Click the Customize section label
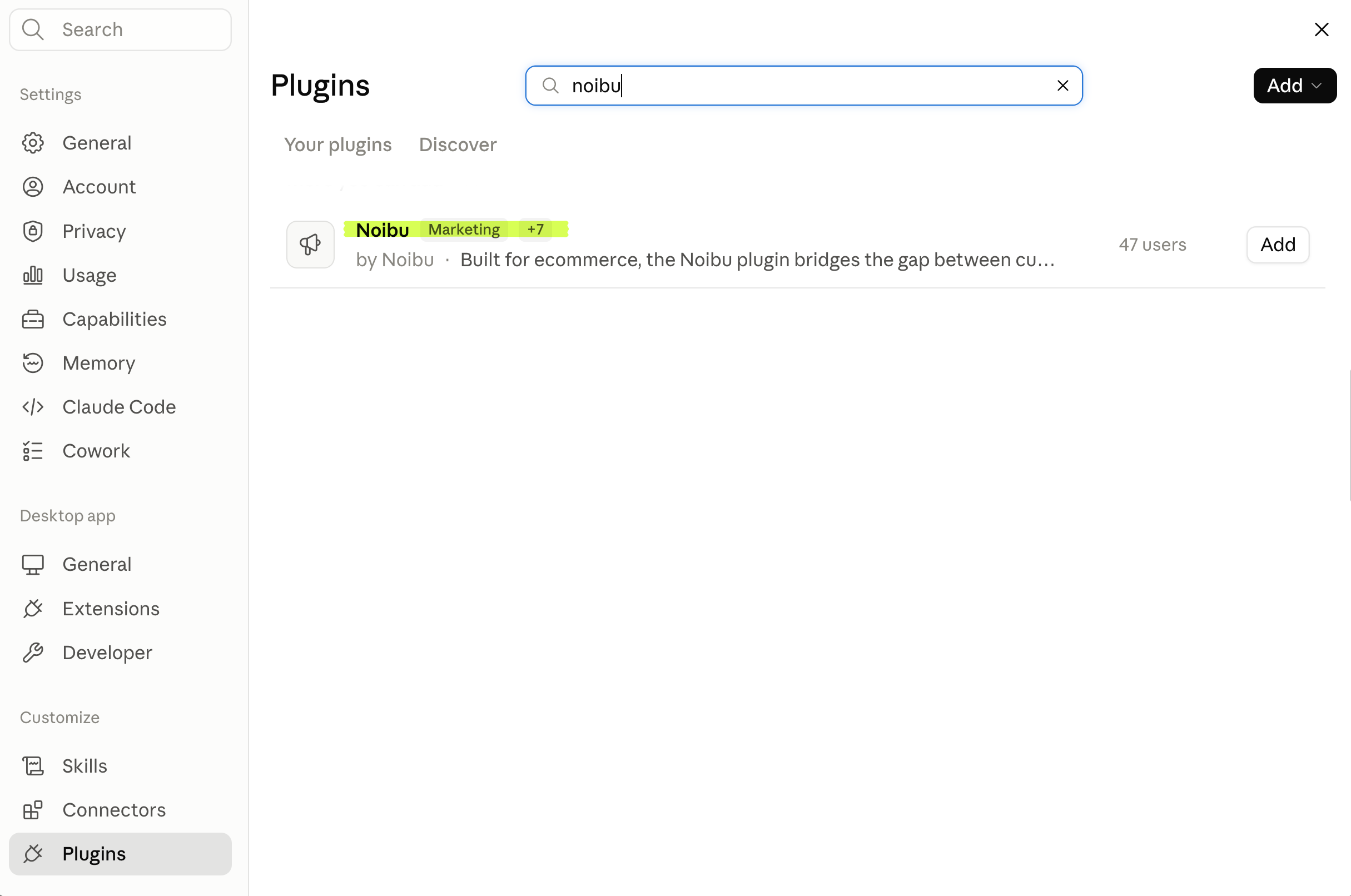 (60, 718)
